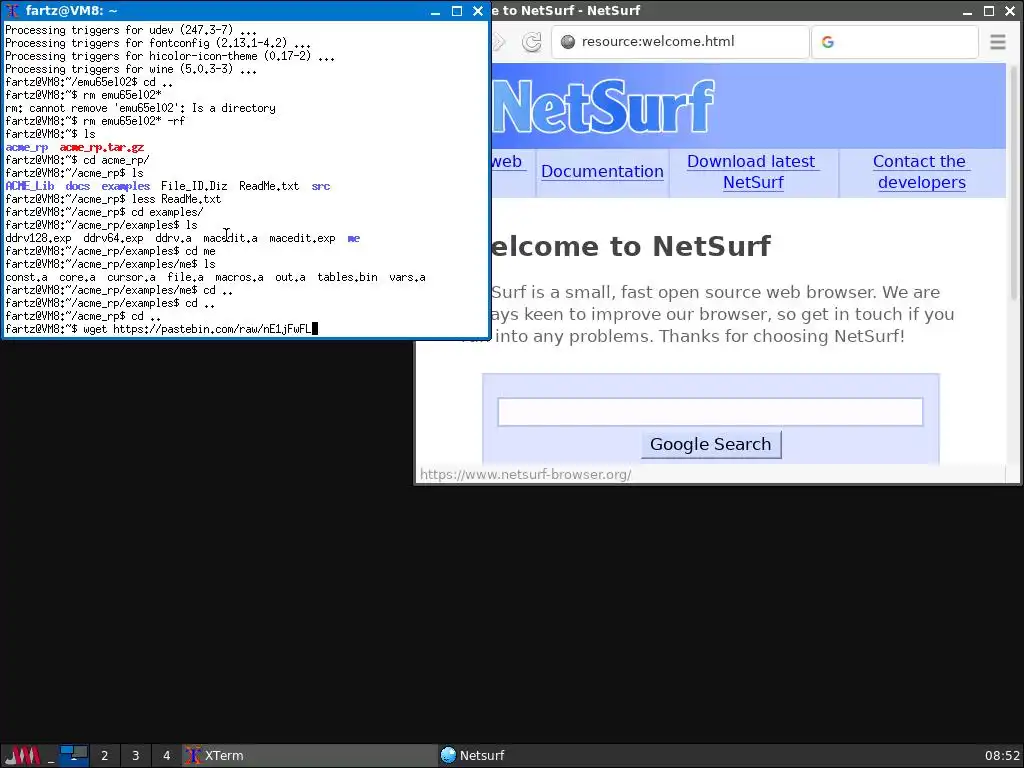The height and width of the screenshot is (768, 1024).
Task: Minimize the NetSurf window
Action: coord(967,11)
